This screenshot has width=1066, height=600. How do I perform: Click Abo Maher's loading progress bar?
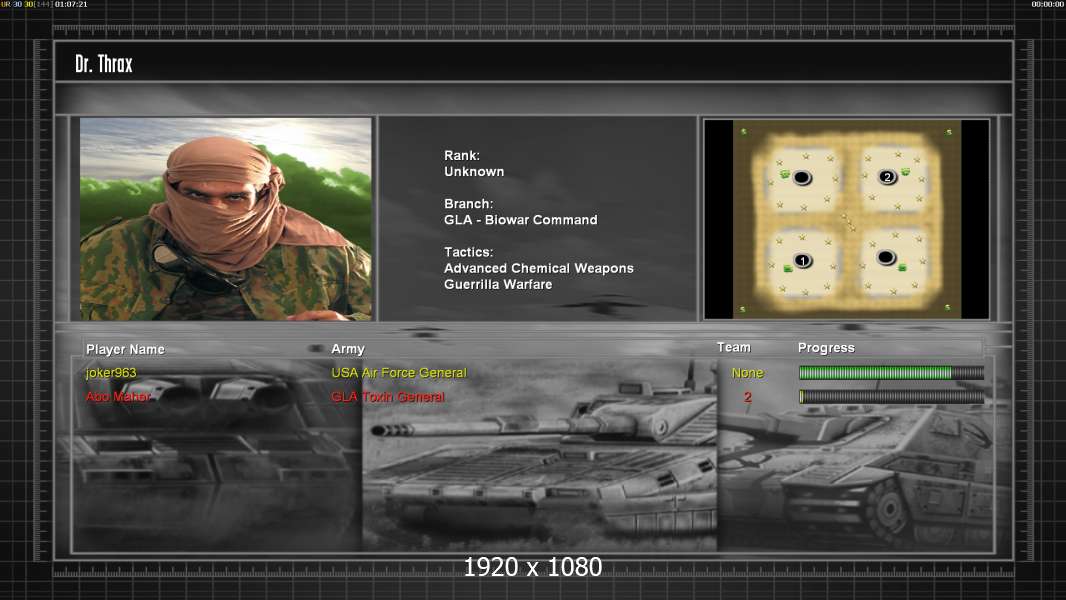click(891, 396)
